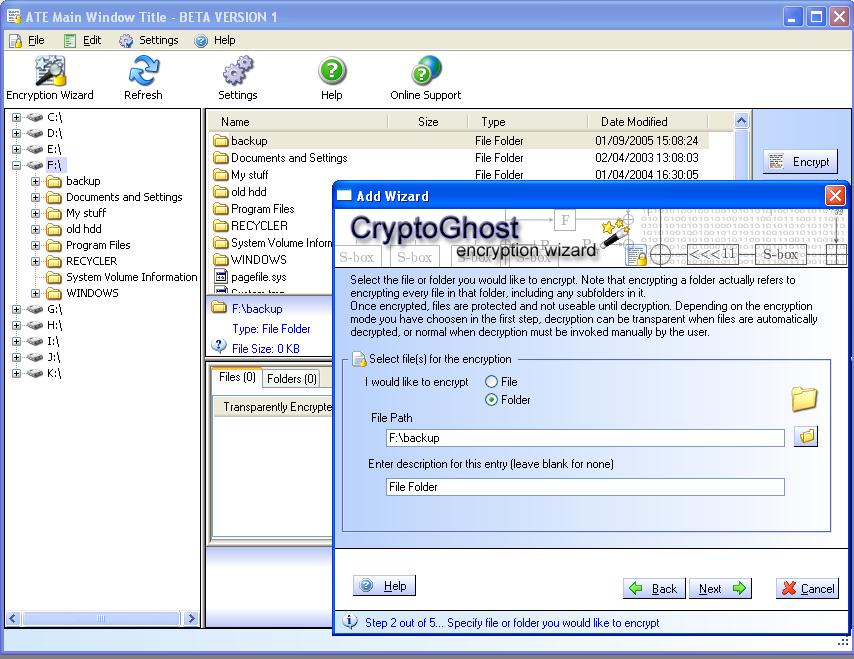The width and height of the screenshot is (854, 659).
Task: Expand the D:\ drive node
Action: [16, 133]
